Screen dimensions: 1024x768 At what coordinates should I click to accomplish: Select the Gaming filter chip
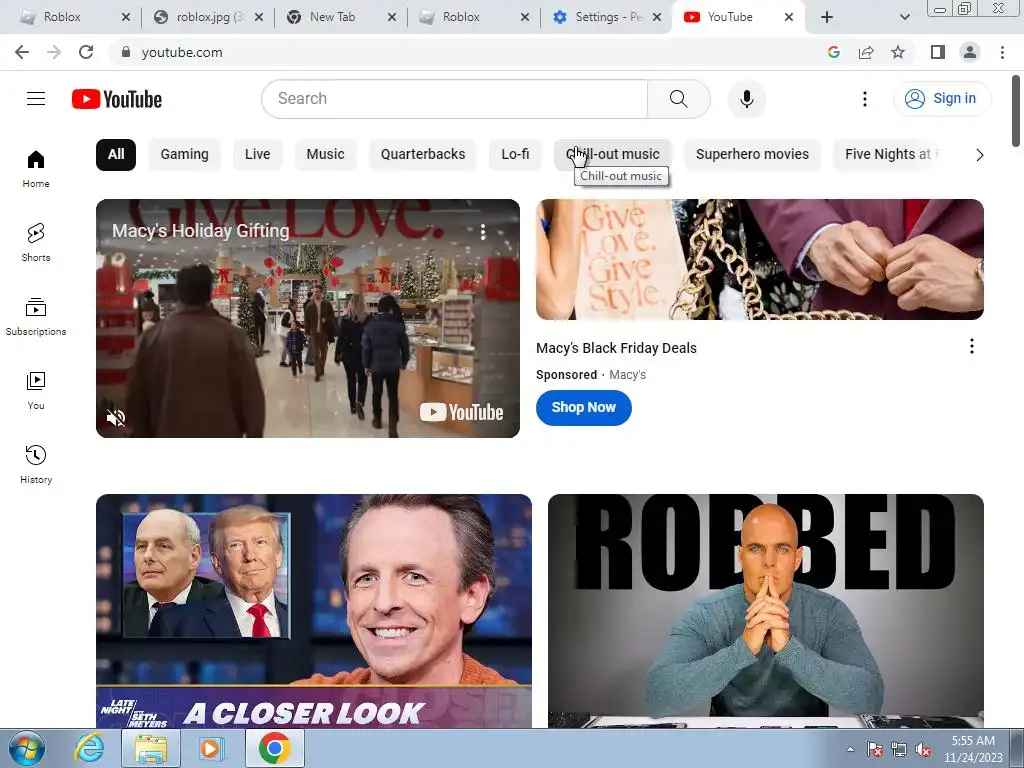[185, 155]
